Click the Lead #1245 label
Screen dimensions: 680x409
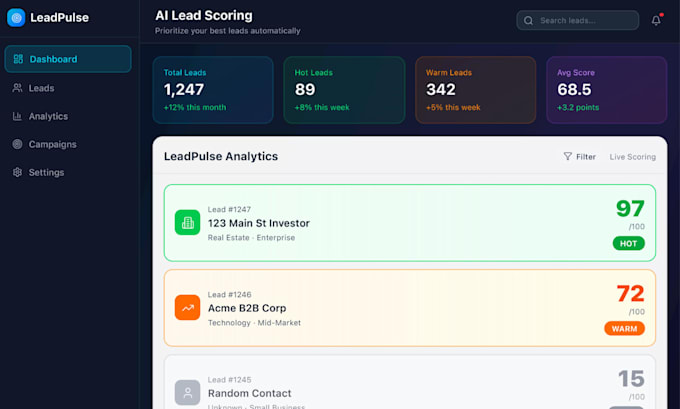[x=229, y=379]
